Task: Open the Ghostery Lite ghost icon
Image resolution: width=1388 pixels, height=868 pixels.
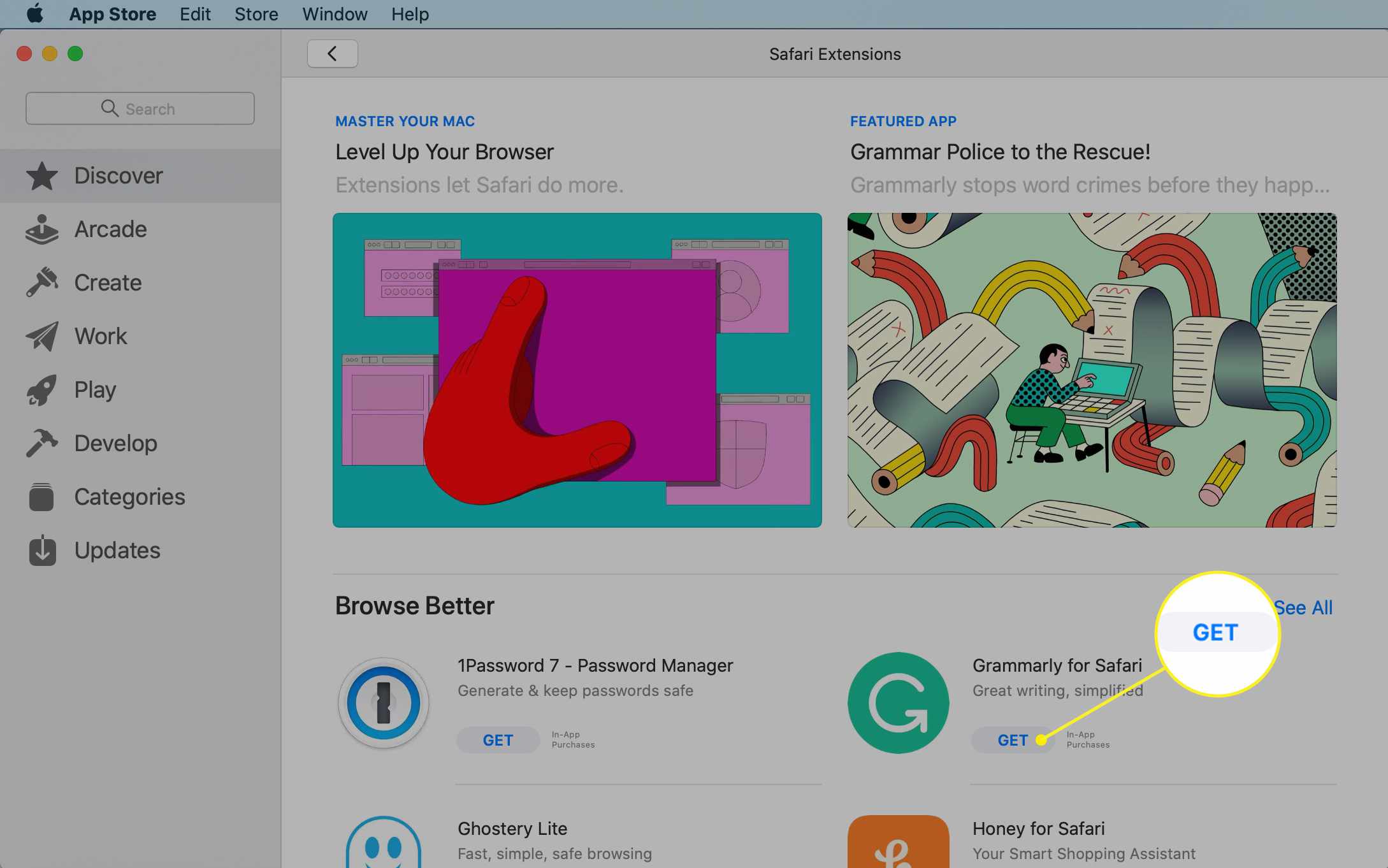Action: (383, 842)
